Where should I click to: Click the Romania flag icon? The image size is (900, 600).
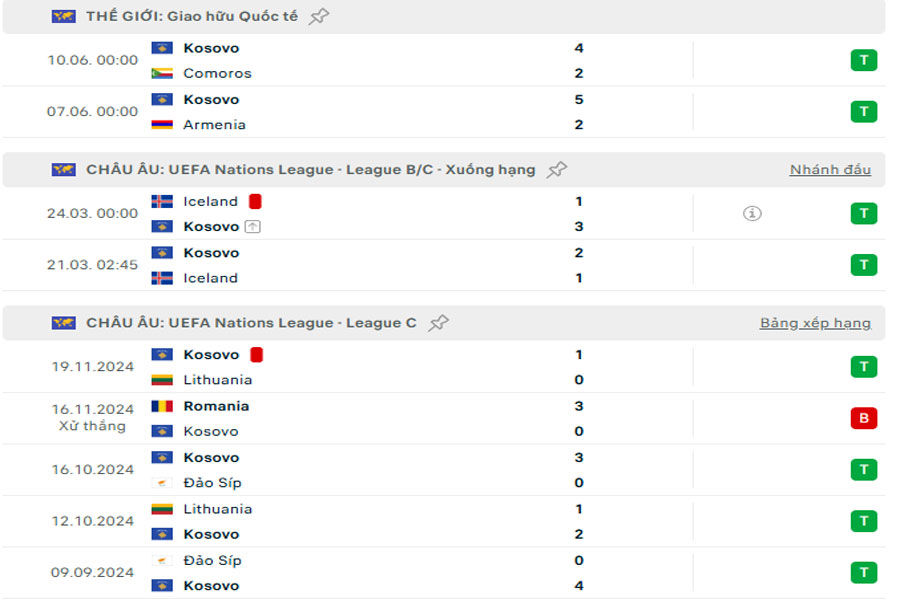162,406
